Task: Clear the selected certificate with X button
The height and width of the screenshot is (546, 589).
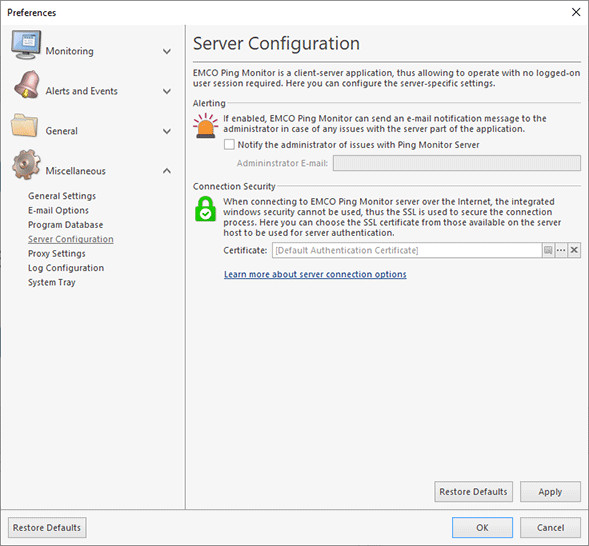Action: click(574, 250)
